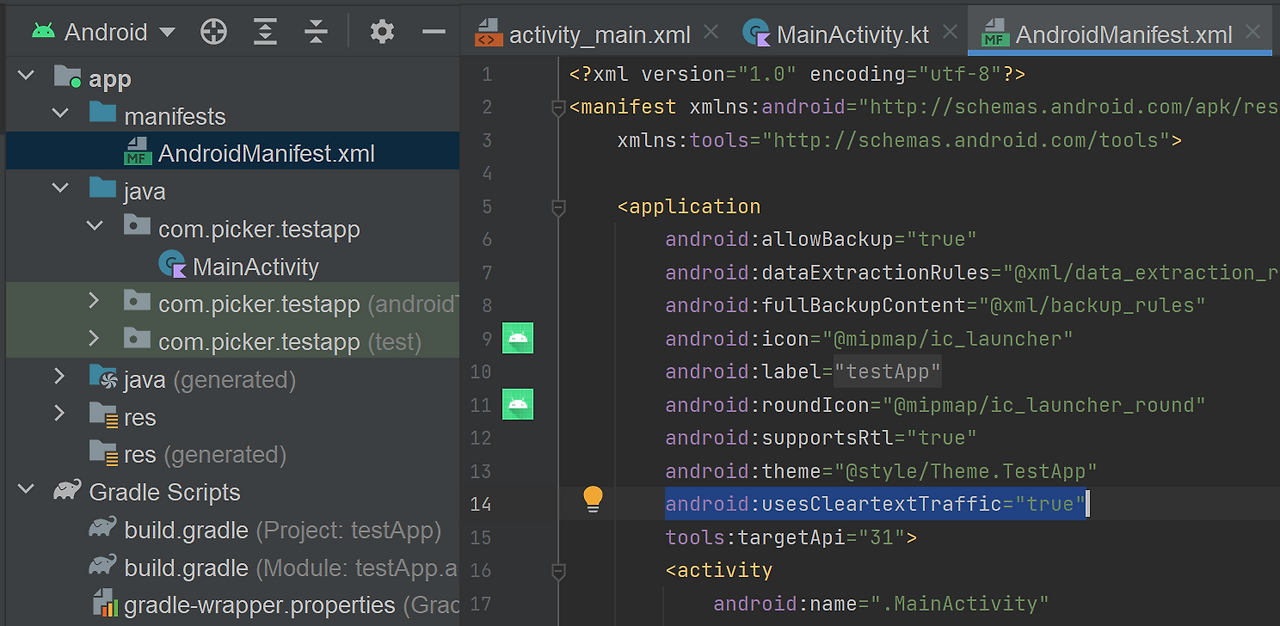The image size is (1280, 626).
Task: Select target of current file in Project view
Action: point(213,31)
